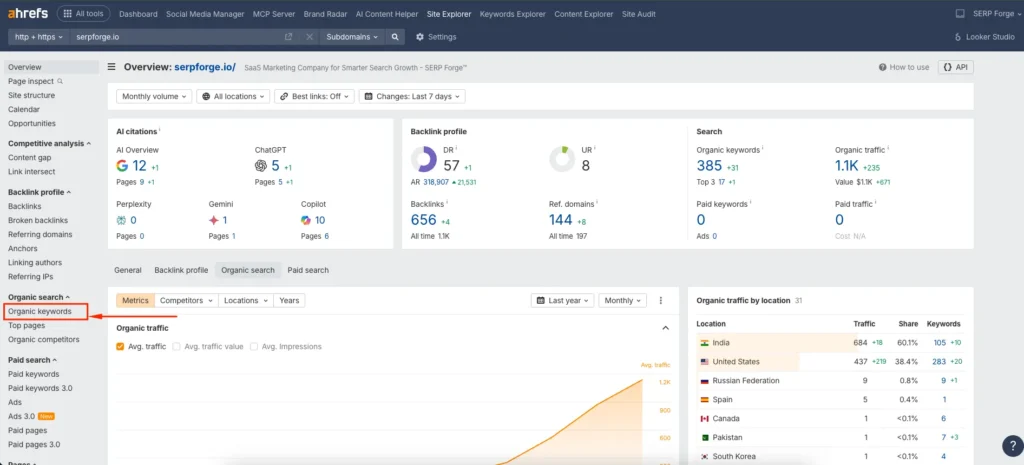The height and width of the screenshot is (465, 1024).
Task: Collapse the Organic traffic chart section
Action: (x=666, y=328)
